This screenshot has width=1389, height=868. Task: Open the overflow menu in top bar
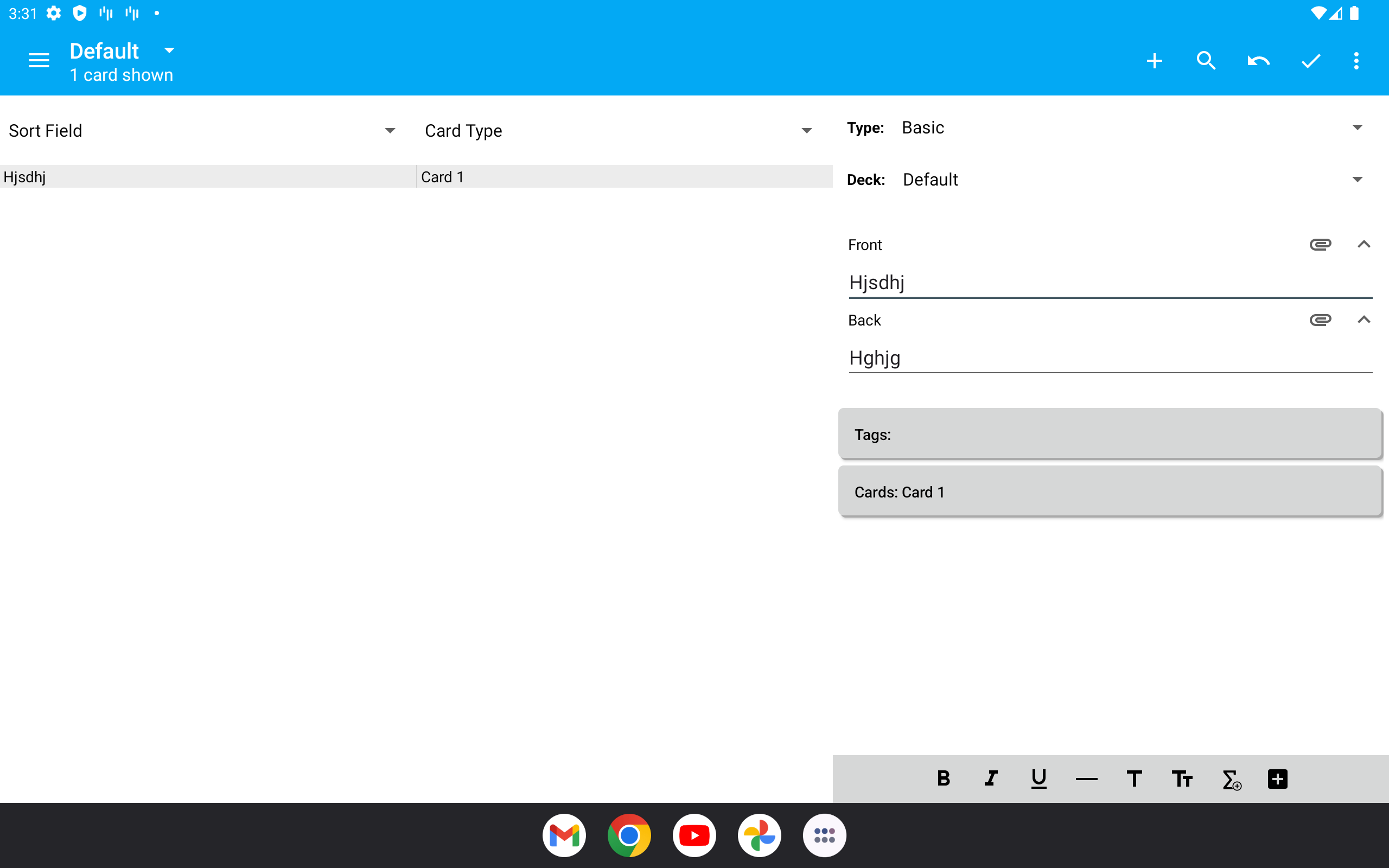1357,61
